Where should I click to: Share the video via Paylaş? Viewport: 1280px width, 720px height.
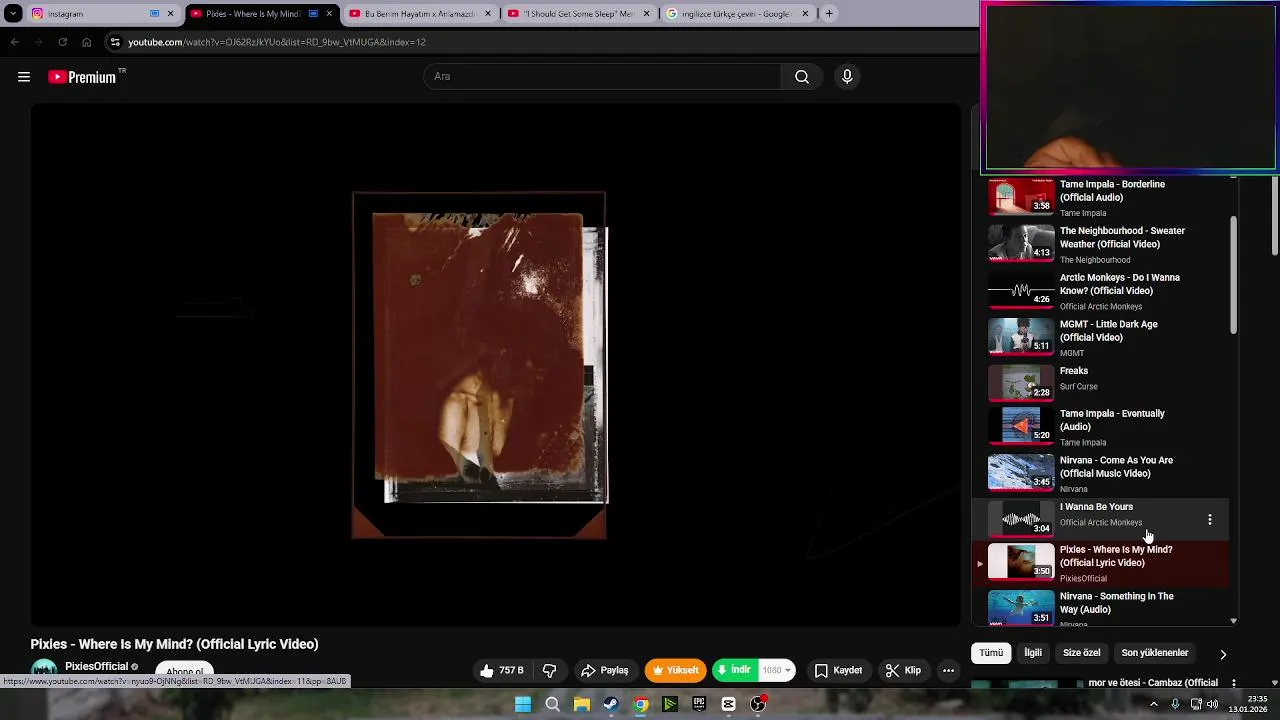(x=604, y=670)
